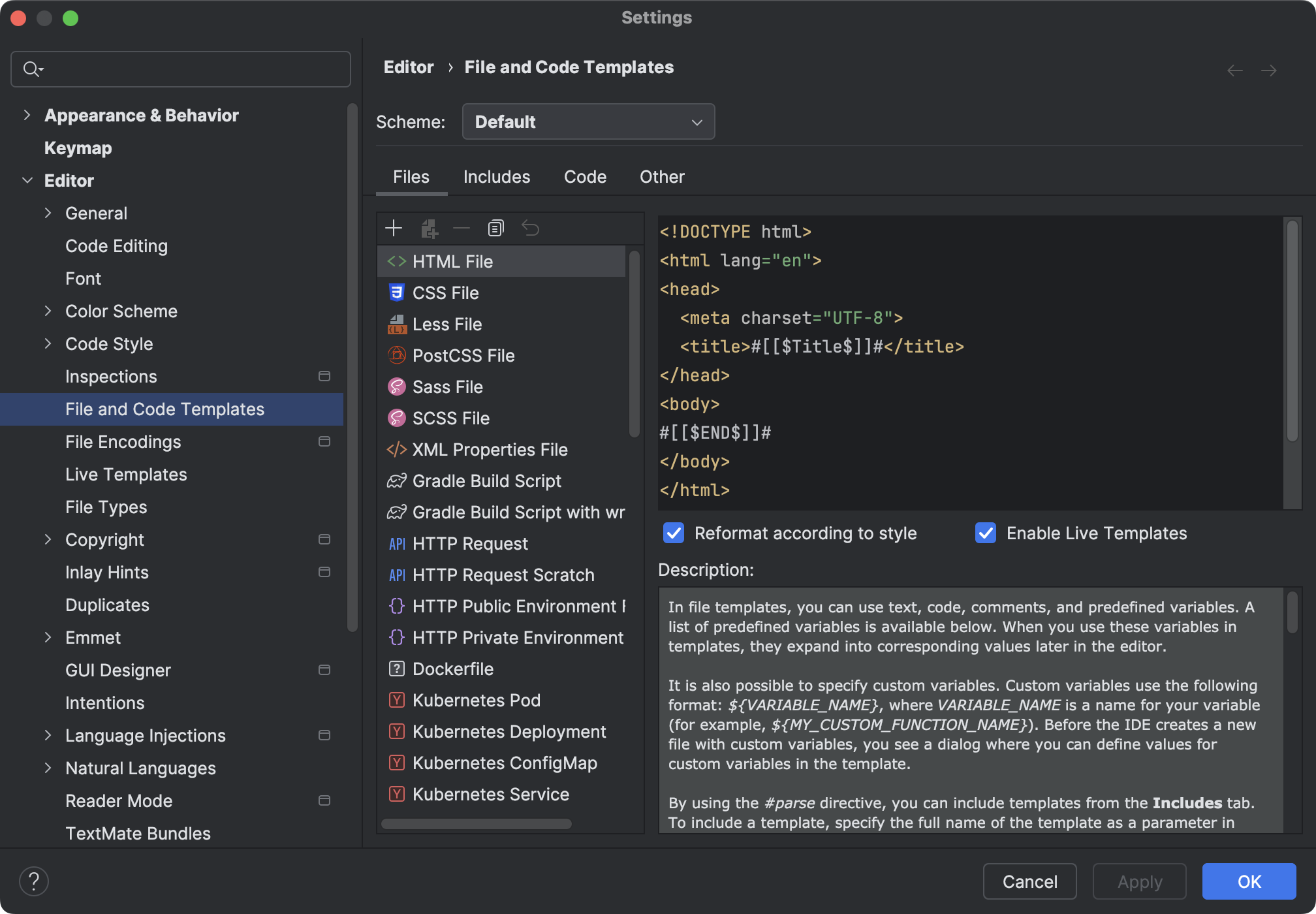Click the Apply button

point(1139,881)
